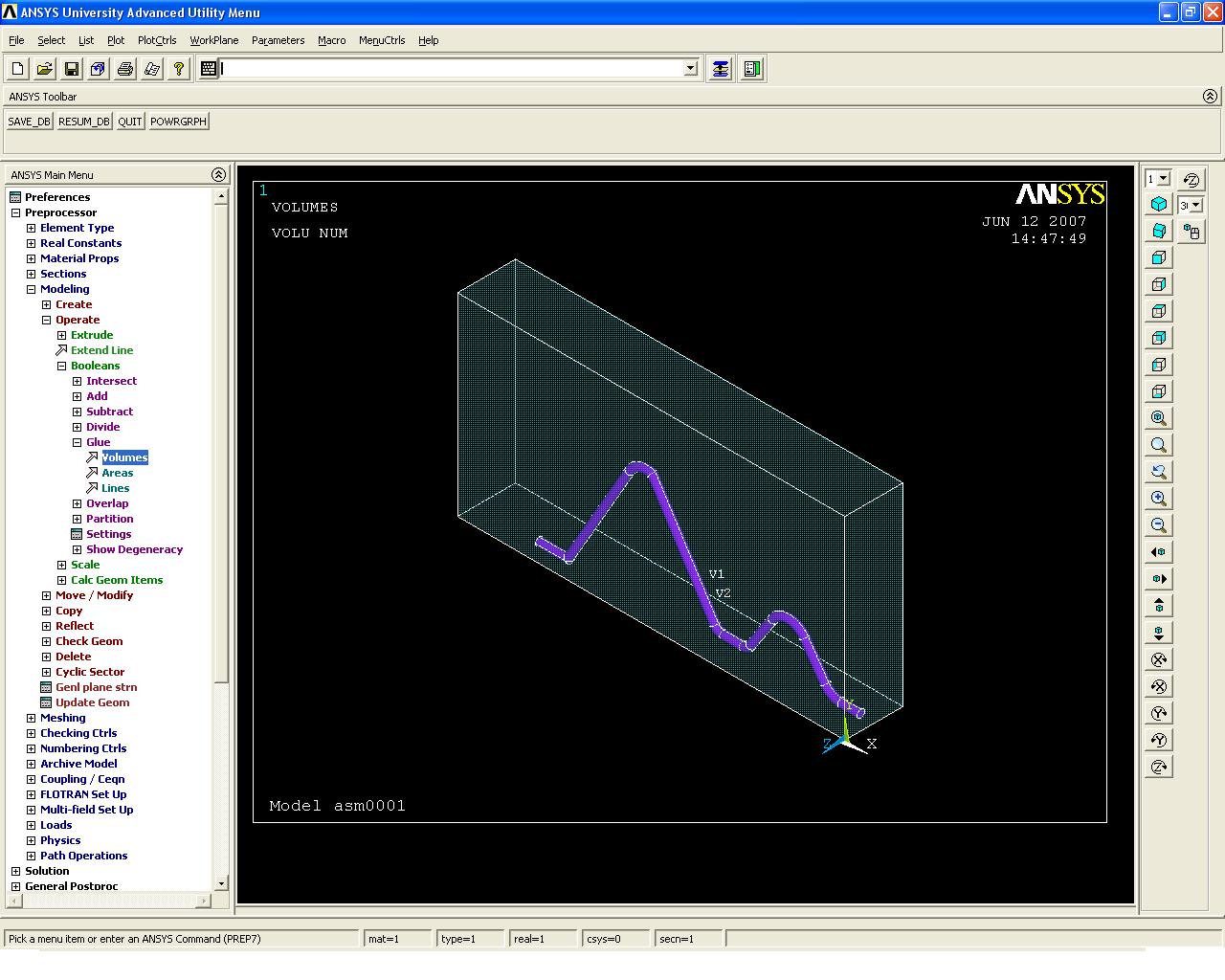
Task: Open the ANSYS Help question mark icon
Action: tap(178, 69)
